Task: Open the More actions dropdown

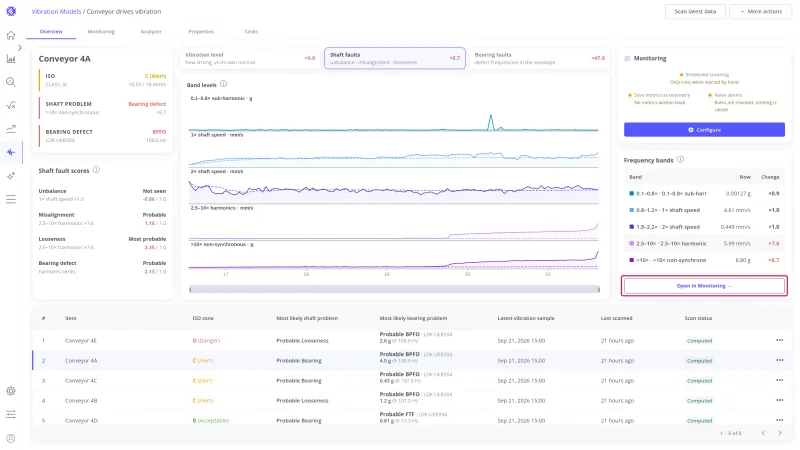Action: pyautogui.click(x=761, y=11)
